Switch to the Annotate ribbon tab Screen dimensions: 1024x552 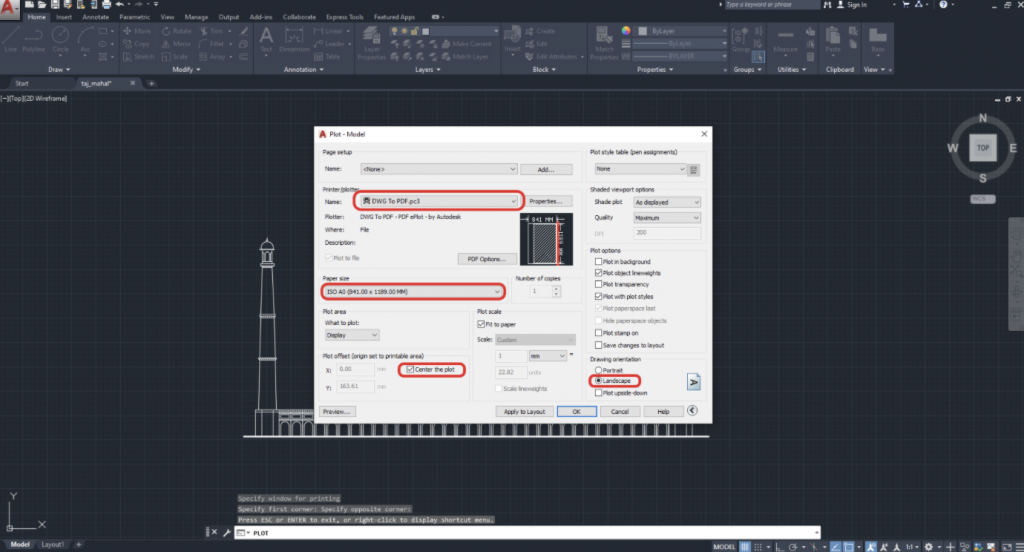coord(96,17)
